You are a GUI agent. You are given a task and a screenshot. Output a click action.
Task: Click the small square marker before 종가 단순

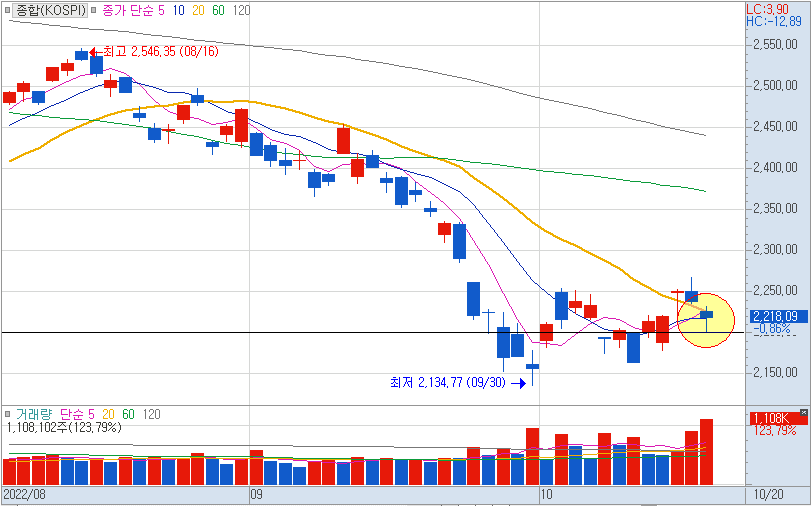(x=93, y=10)
